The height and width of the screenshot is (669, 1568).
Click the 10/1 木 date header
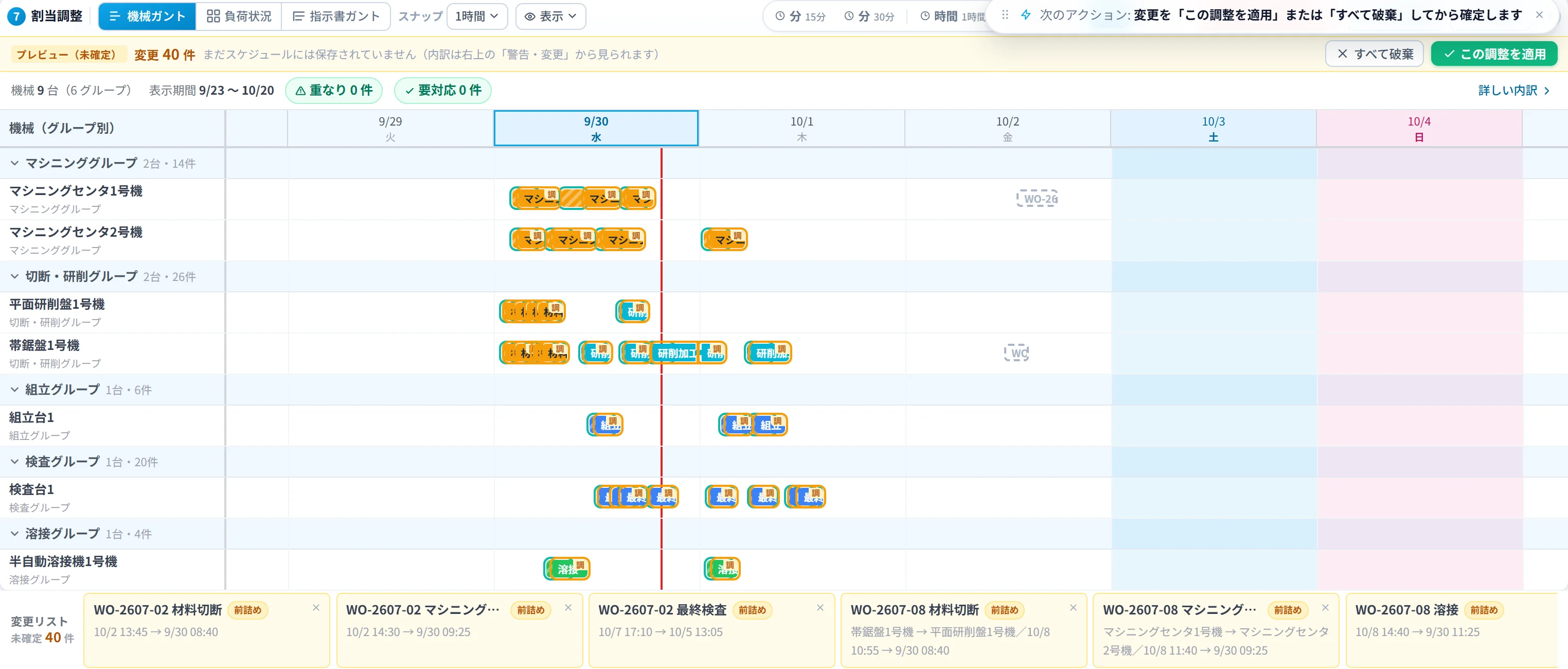[801, 129]
